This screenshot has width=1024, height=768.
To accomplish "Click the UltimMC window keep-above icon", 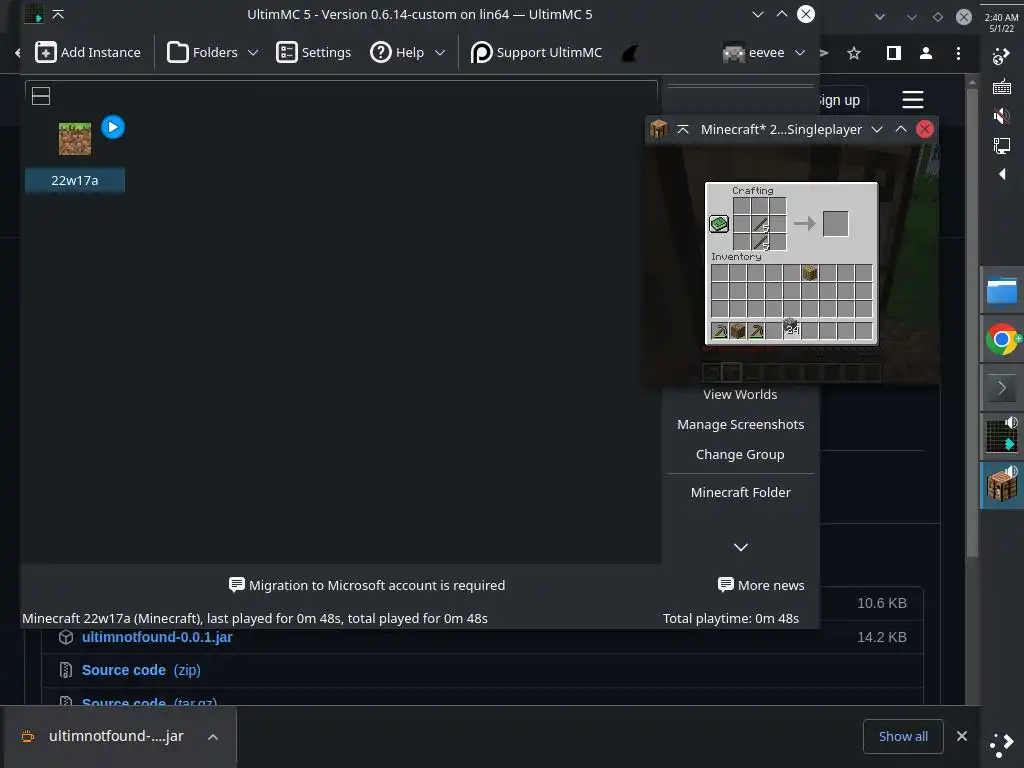I will pyautogui.click(x=57, y=14).
